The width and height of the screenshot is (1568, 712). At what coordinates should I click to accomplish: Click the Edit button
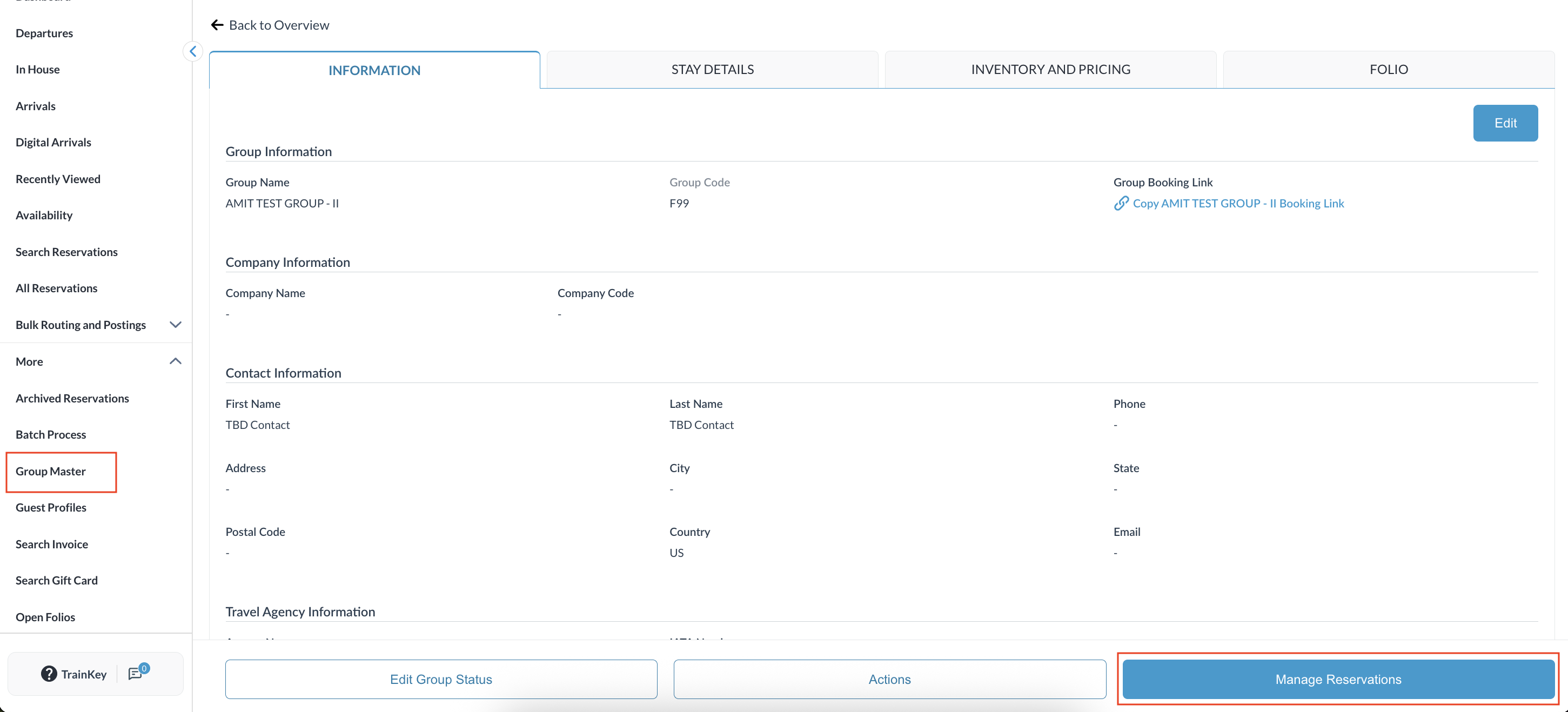[1505, 123]
